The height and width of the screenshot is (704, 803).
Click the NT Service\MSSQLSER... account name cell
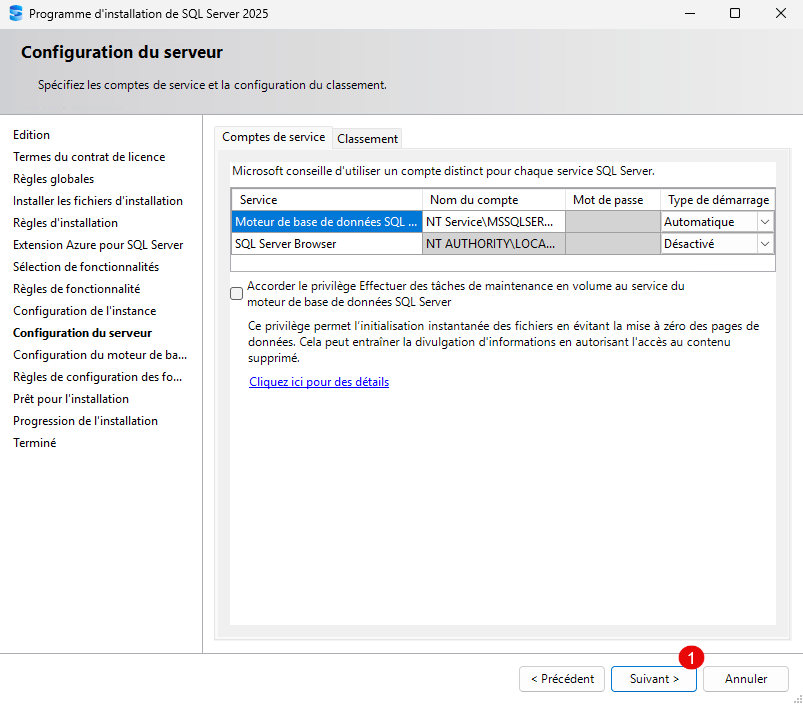click(x=494, y=222)
